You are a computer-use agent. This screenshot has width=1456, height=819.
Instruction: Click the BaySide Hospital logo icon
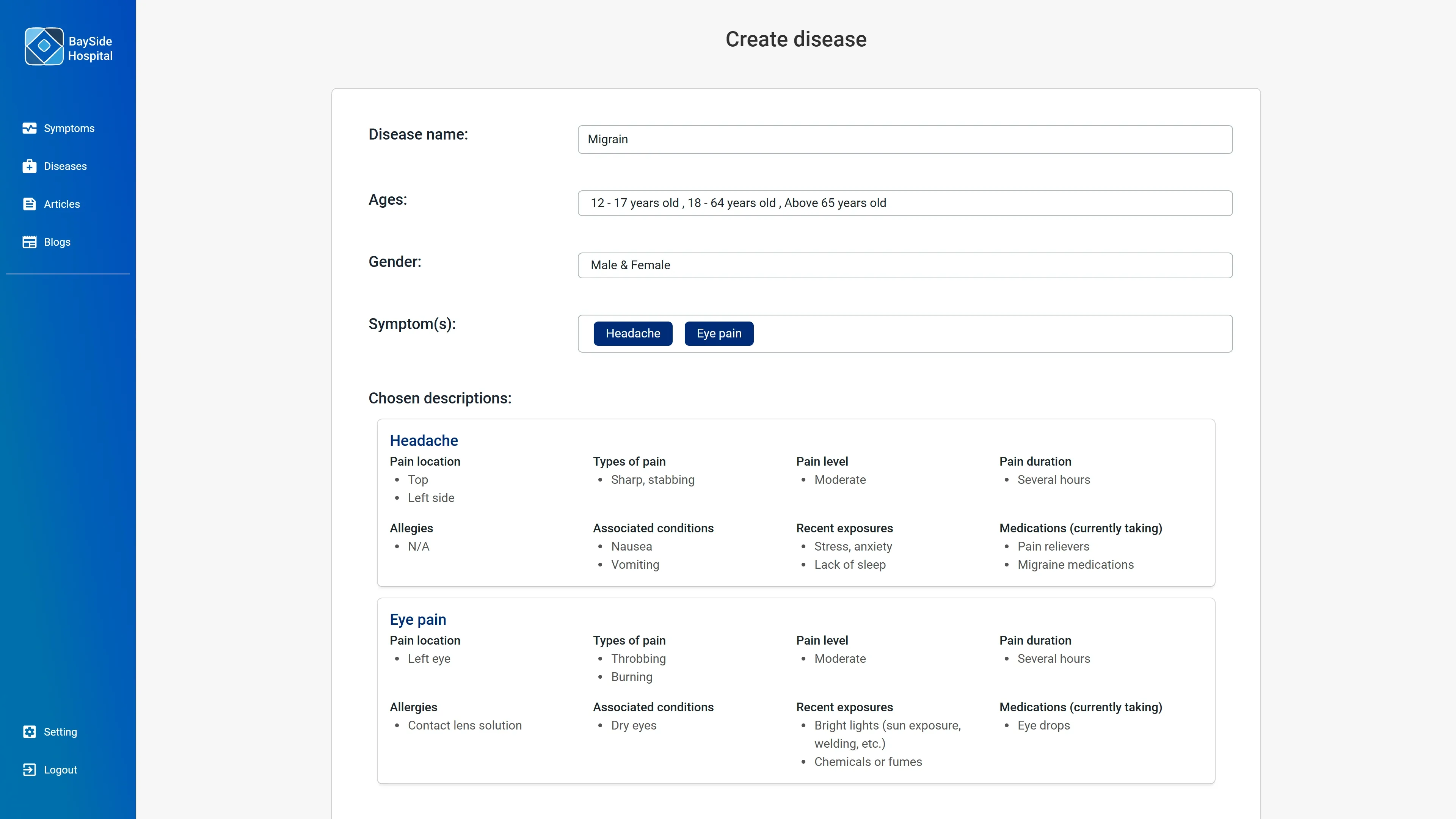44,46
